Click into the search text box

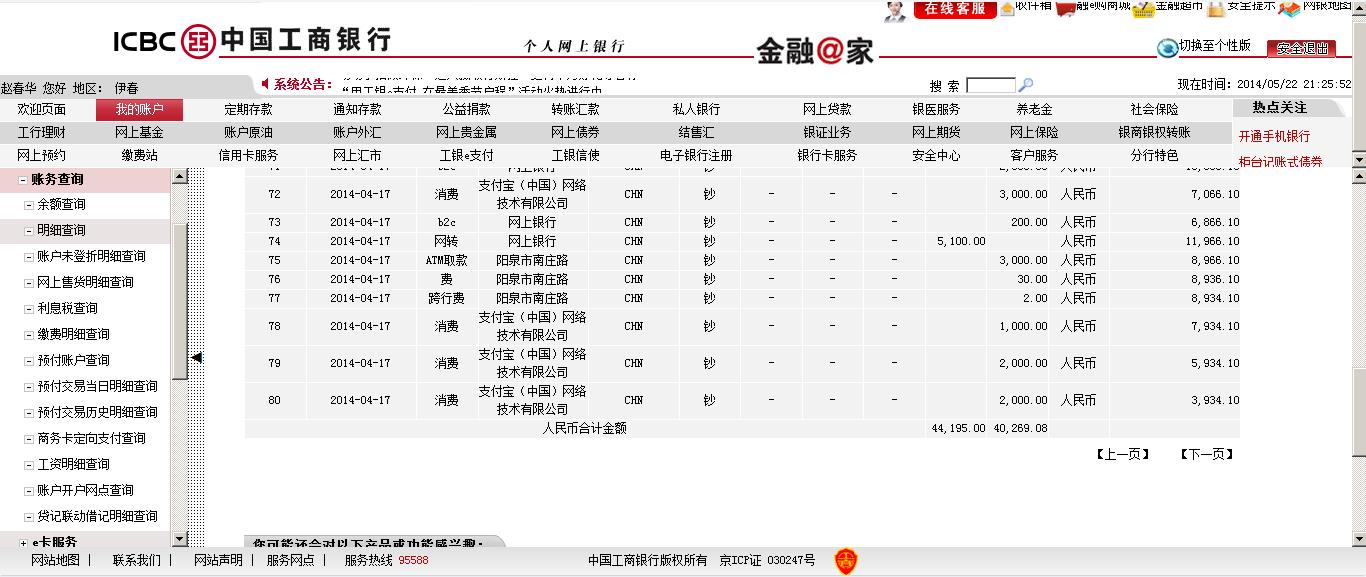tap(990, 86)
